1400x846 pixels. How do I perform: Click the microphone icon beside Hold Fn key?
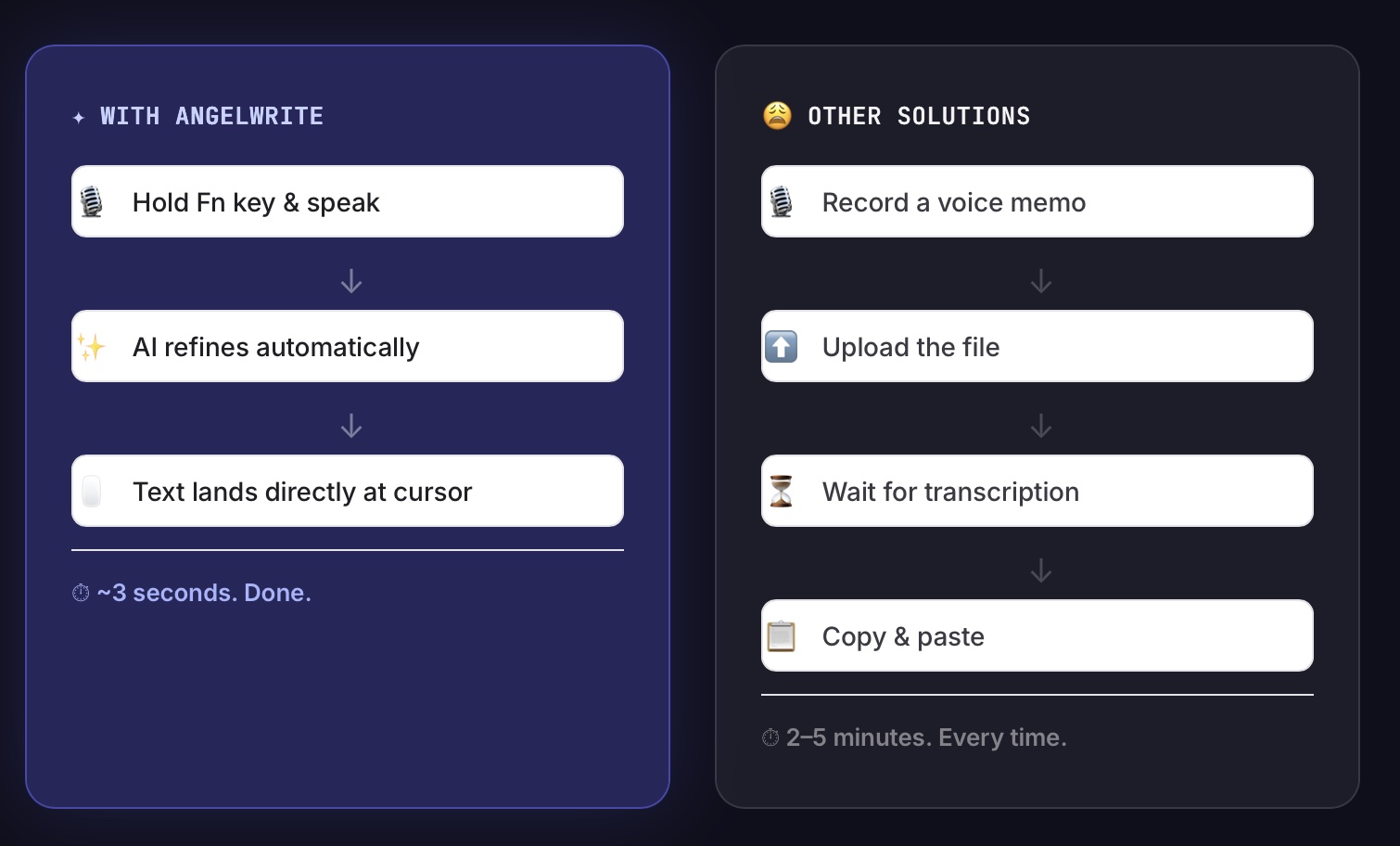coord(91,201)
